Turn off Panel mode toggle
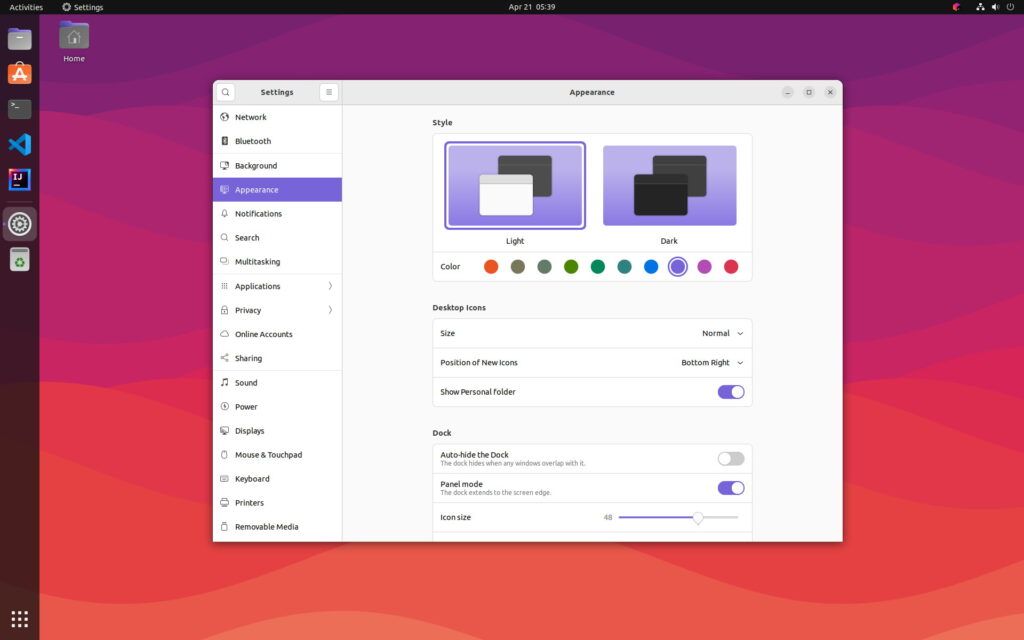The height and width of the screenshot is (640, 1024). click(x=730, y=488)
